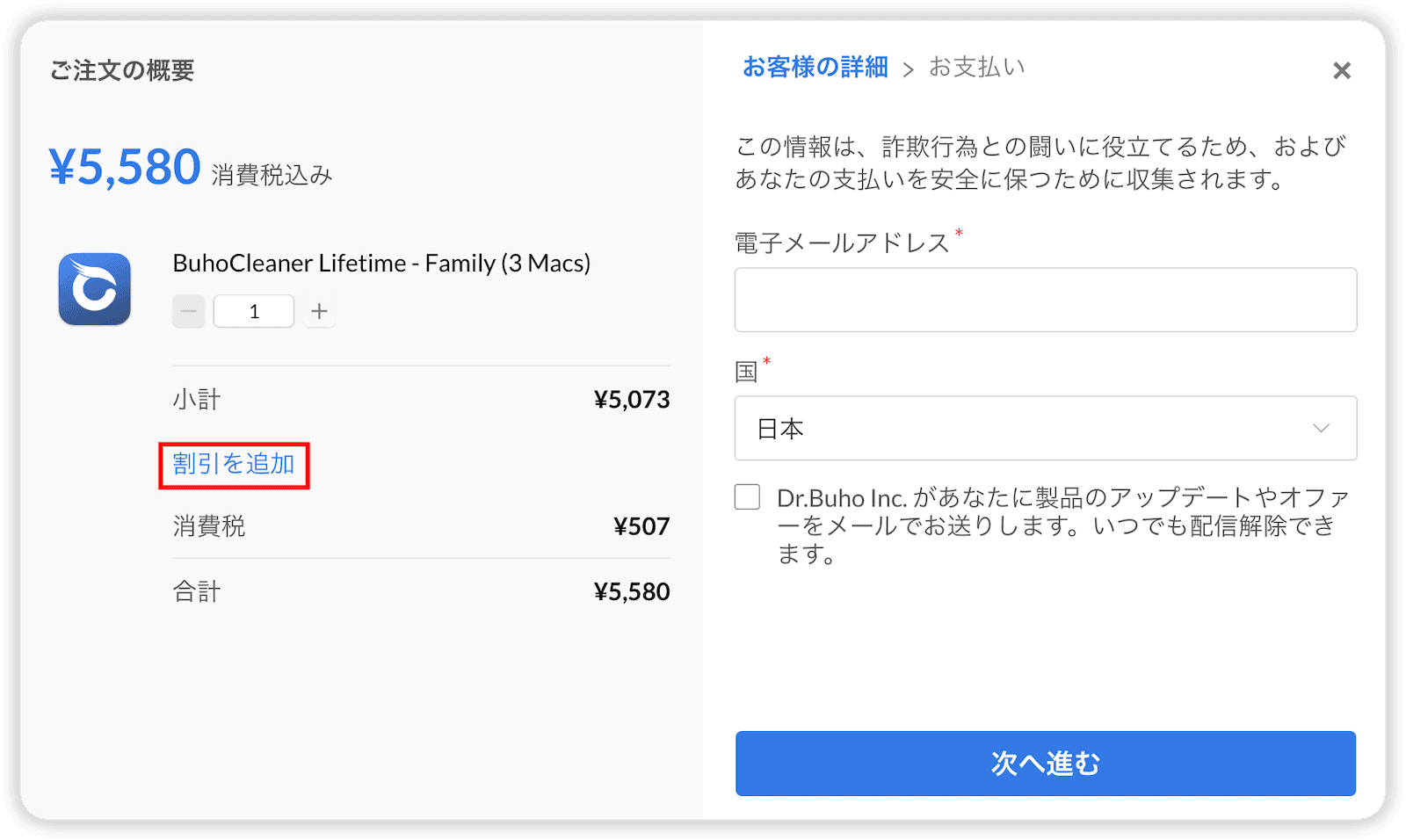Decrease quantity with the minus button

click(x=188, y=311)
